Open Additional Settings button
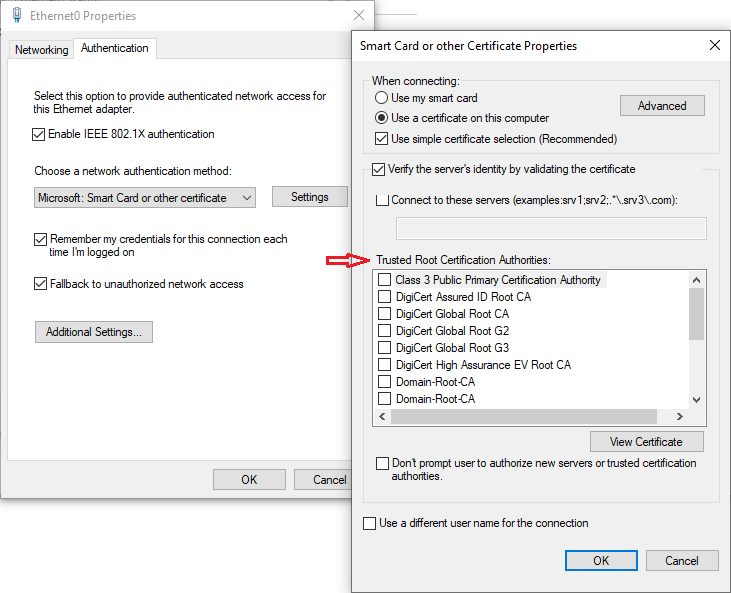The width and height of the screenshot is (731, 593). 94,332
